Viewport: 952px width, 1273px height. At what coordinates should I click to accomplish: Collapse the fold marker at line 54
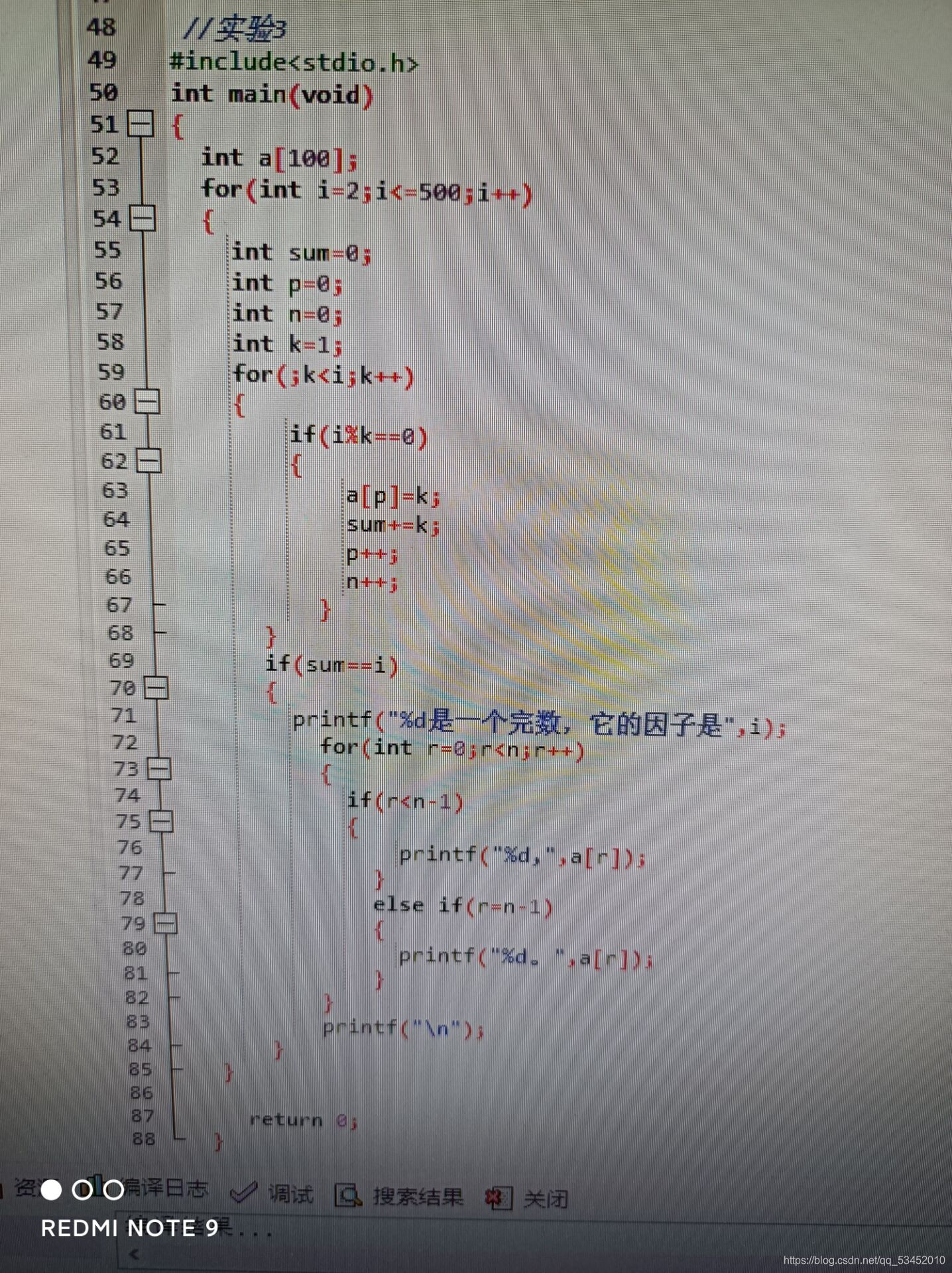(x=143, y=218)
